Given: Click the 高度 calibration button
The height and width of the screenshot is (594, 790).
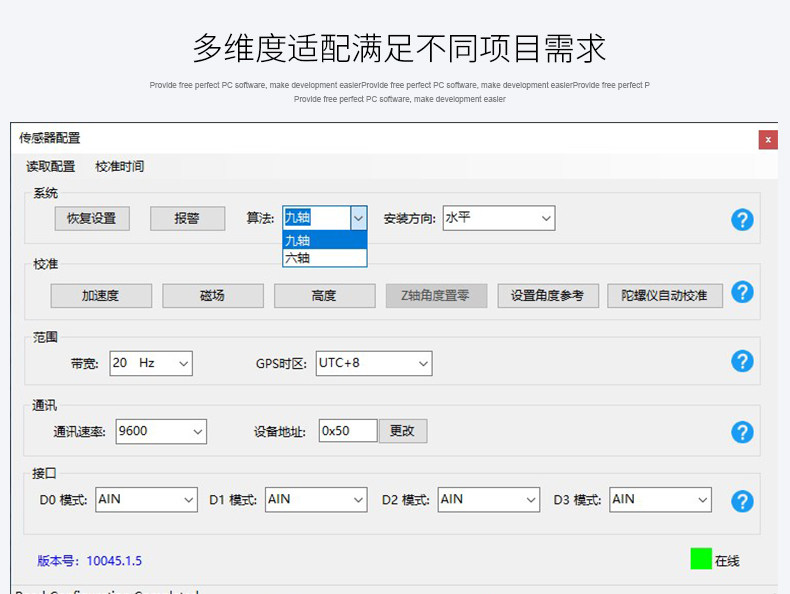Looking at the screenshot, I should [324, 296].
